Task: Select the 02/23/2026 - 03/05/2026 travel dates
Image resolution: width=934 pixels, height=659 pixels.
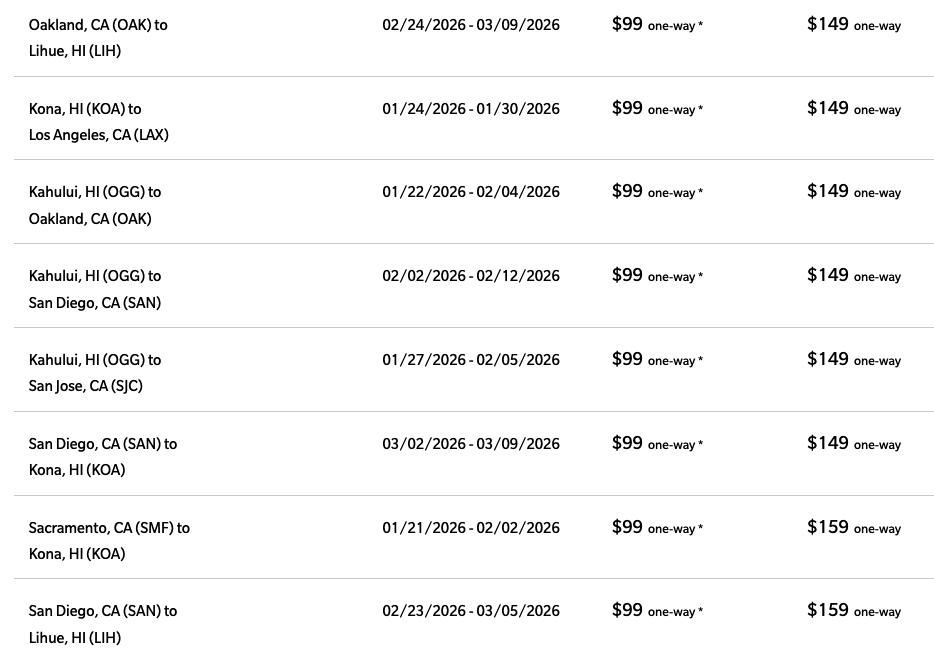Action: (x=471, y=611)
